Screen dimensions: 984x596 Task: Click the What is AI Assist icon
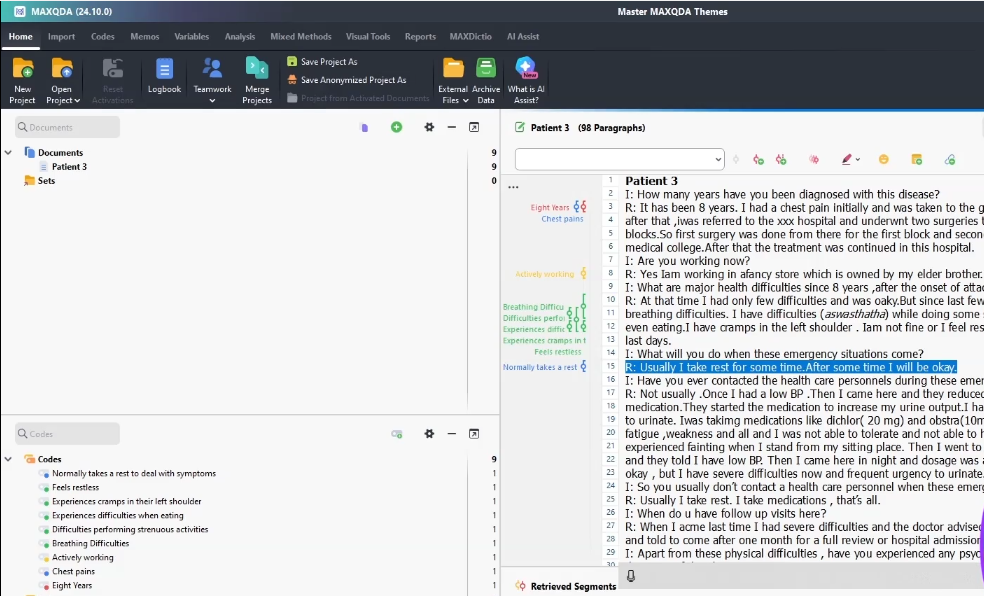coord(526,69)
